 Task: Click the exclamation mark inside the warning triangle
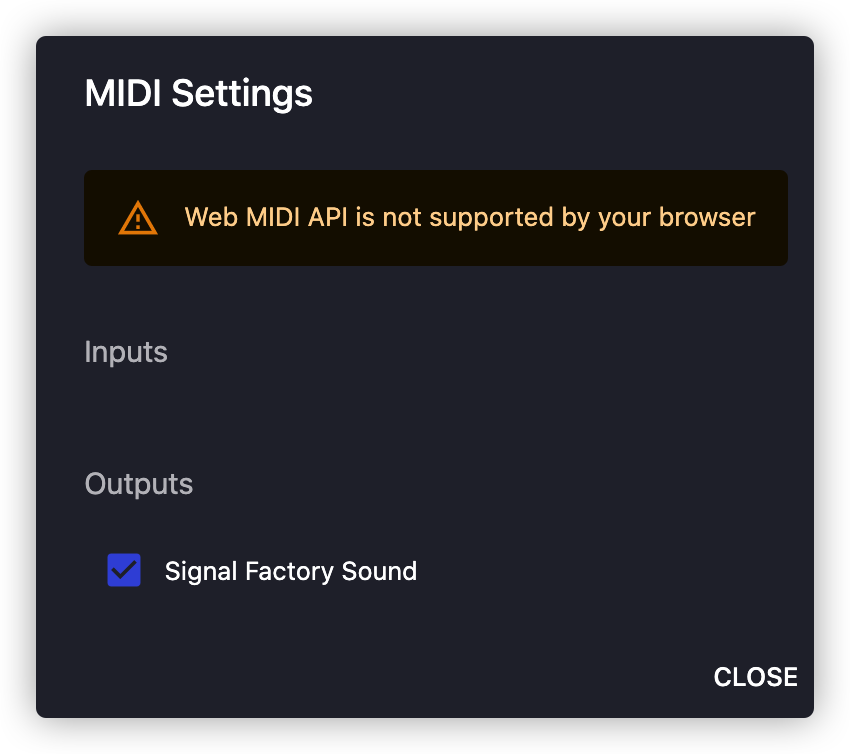click(137, 221)
